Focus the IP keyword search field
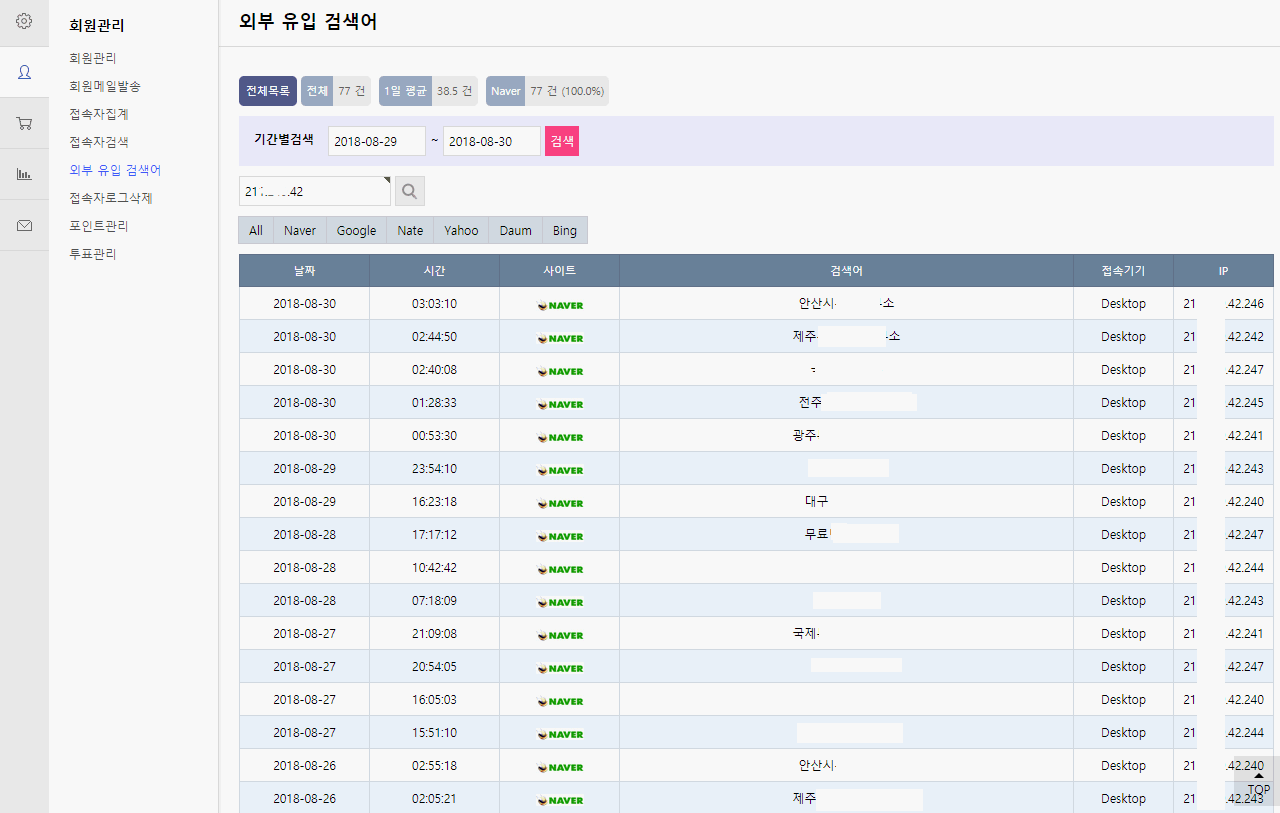Screen dimensions: 1280x813 point(314,191)
